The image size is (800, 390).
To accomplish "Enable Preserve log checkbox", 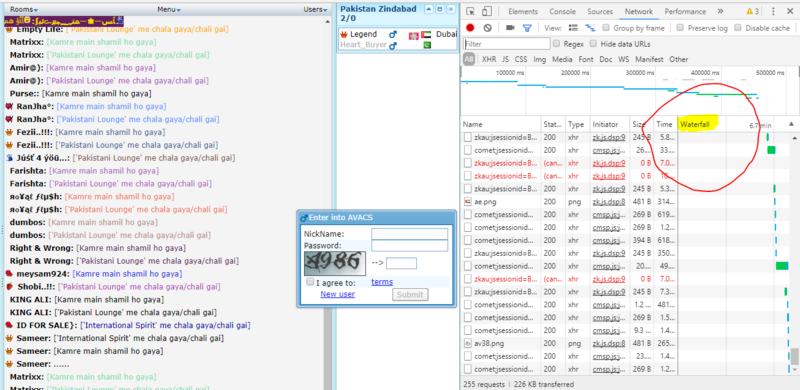I will coord(681,28).
